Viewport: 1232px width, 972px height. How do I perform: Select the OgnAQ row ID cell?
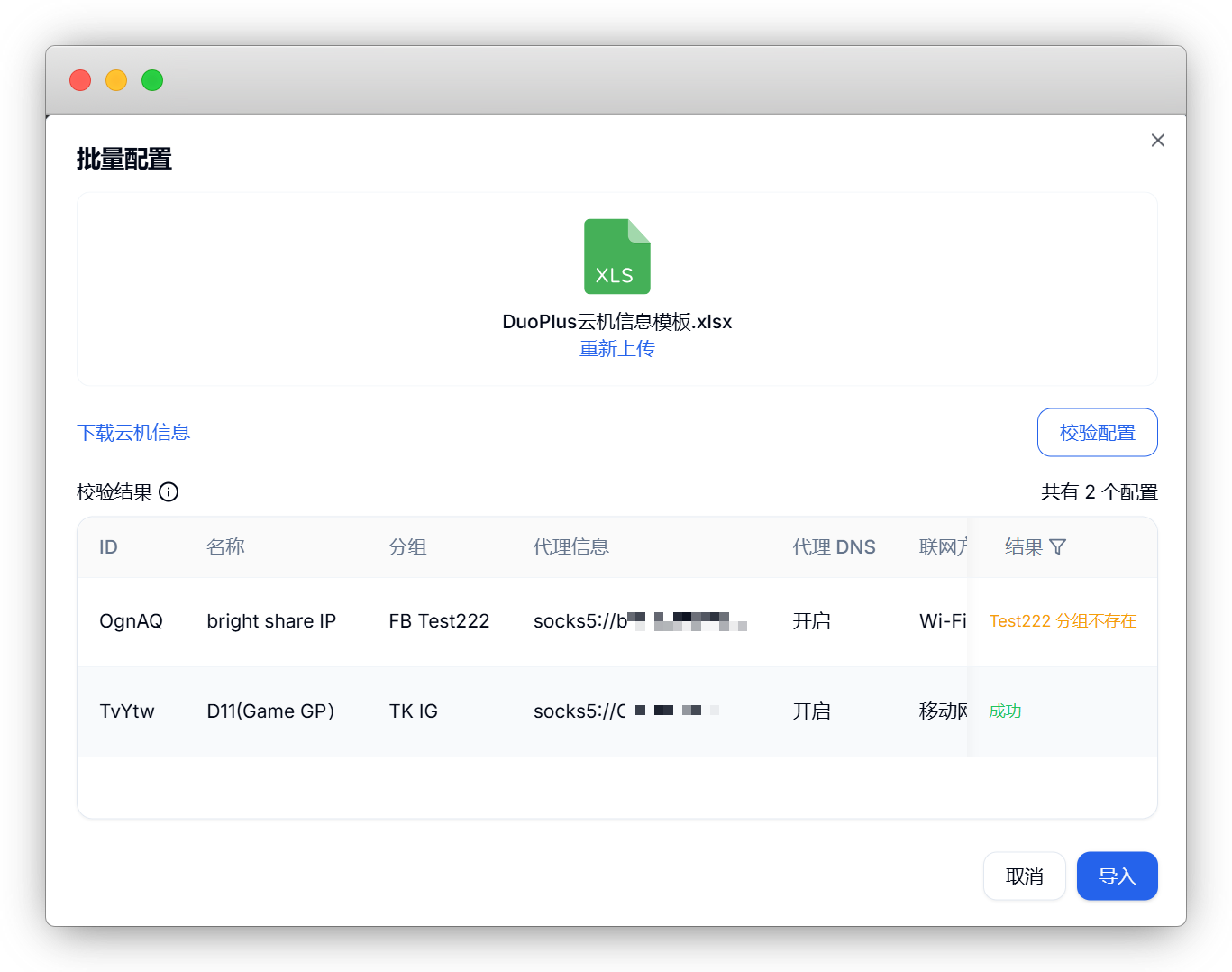point(131,621)
